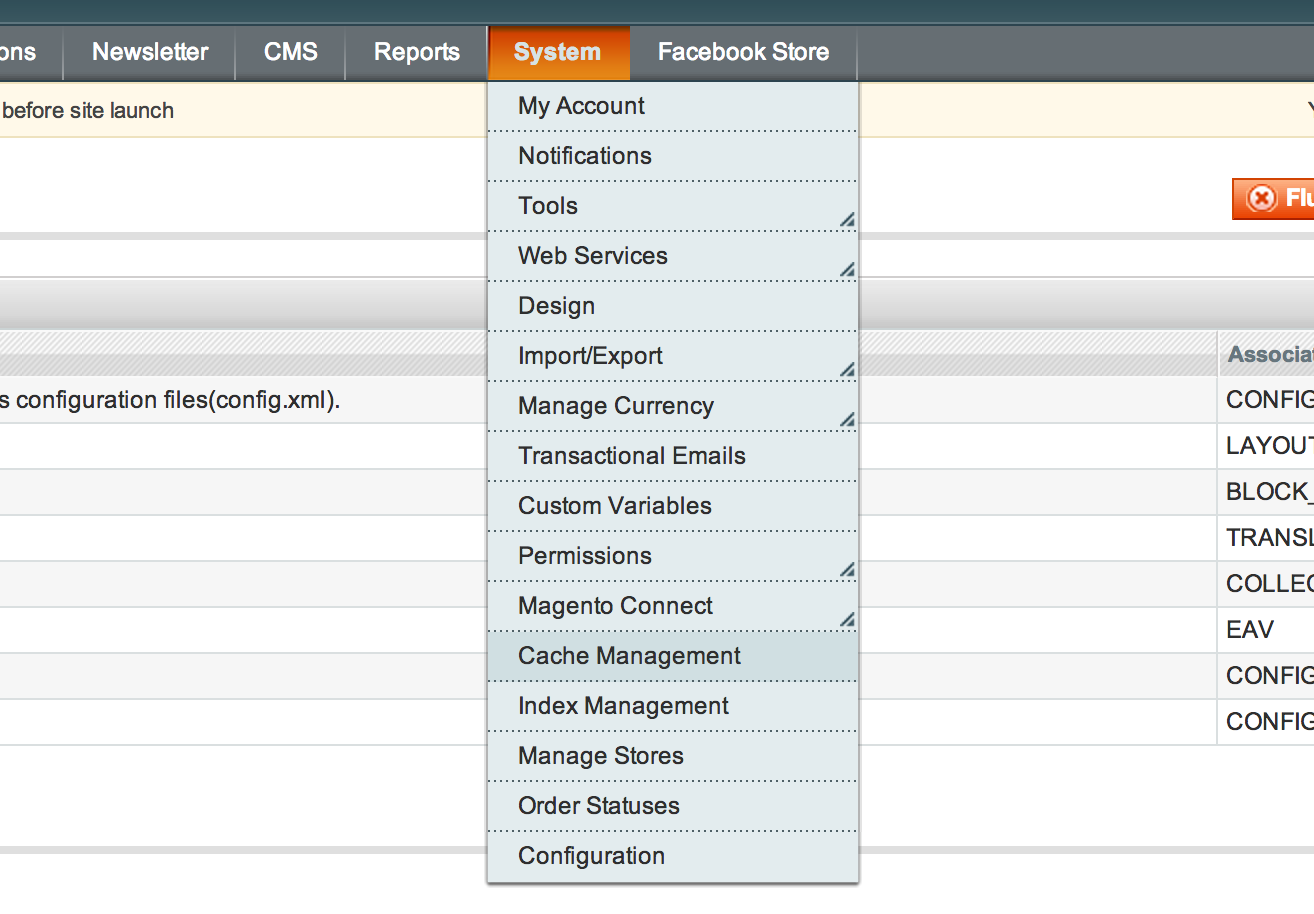Expand the Import/Export submenu arrow
This screenshot has height=914, width=1314.
click(x=847, y=369)
